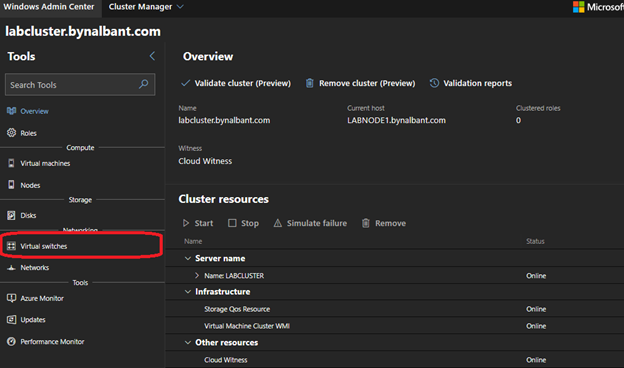Sort resources by Status column header
This screenshot has width=624, height=368.
click(x=535, y=241)
